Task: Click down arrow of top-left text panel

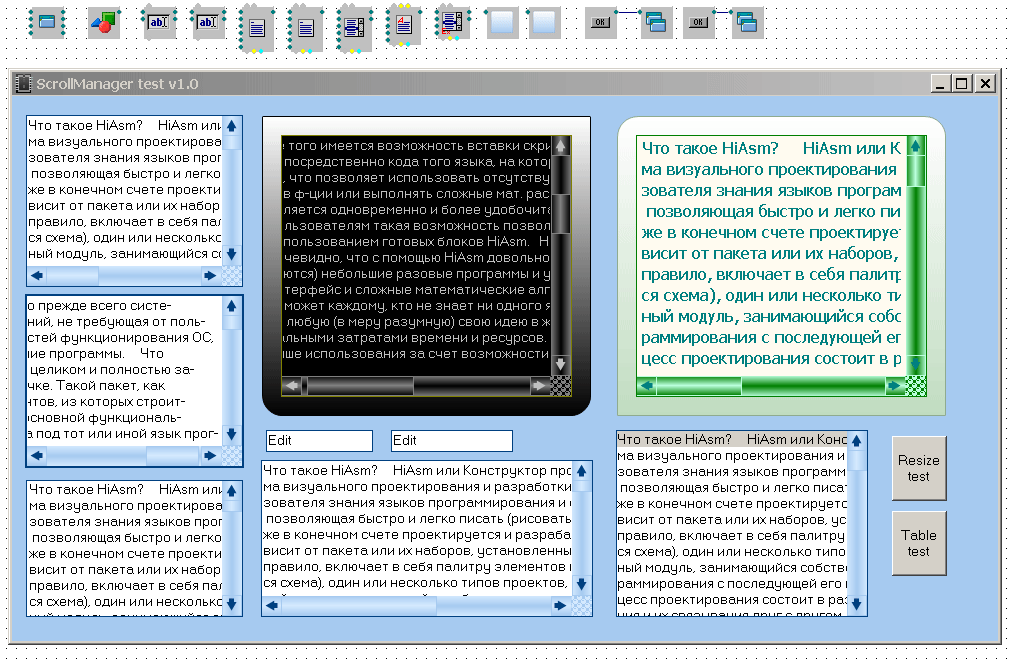Action: [x=232, y=254]
